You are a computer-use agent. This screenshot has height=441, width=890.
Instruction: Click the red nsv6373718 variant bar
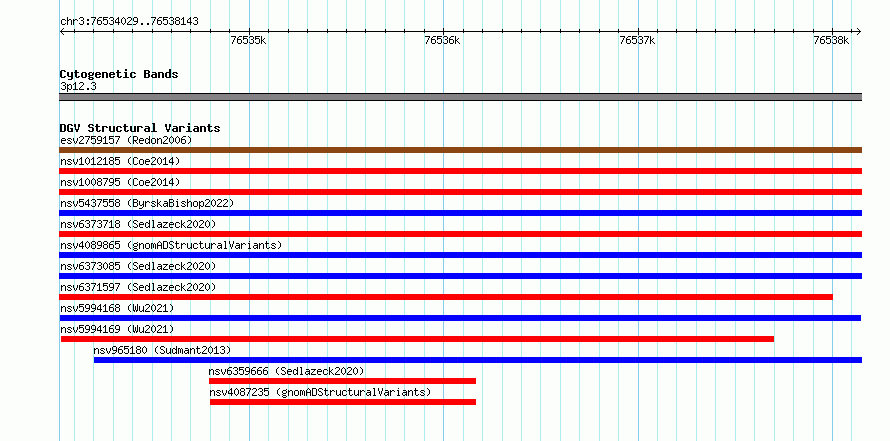click(461, 234)
